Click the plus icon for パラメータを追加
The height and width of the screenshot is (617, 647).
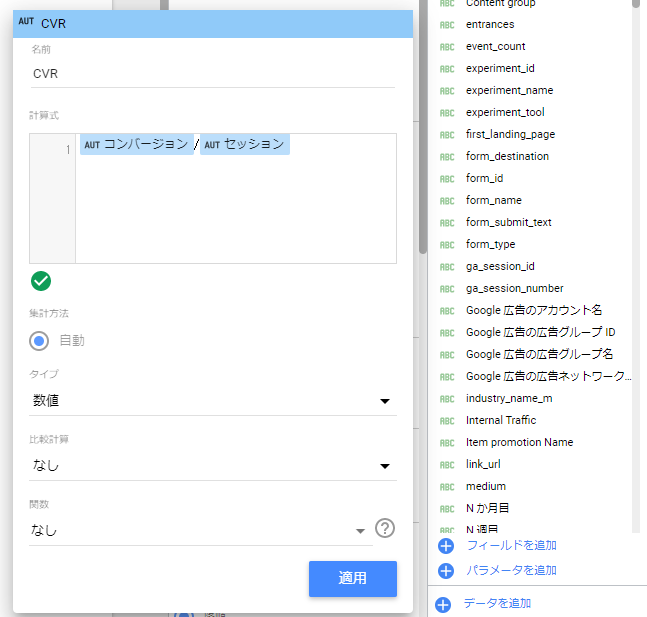[444, 570]
